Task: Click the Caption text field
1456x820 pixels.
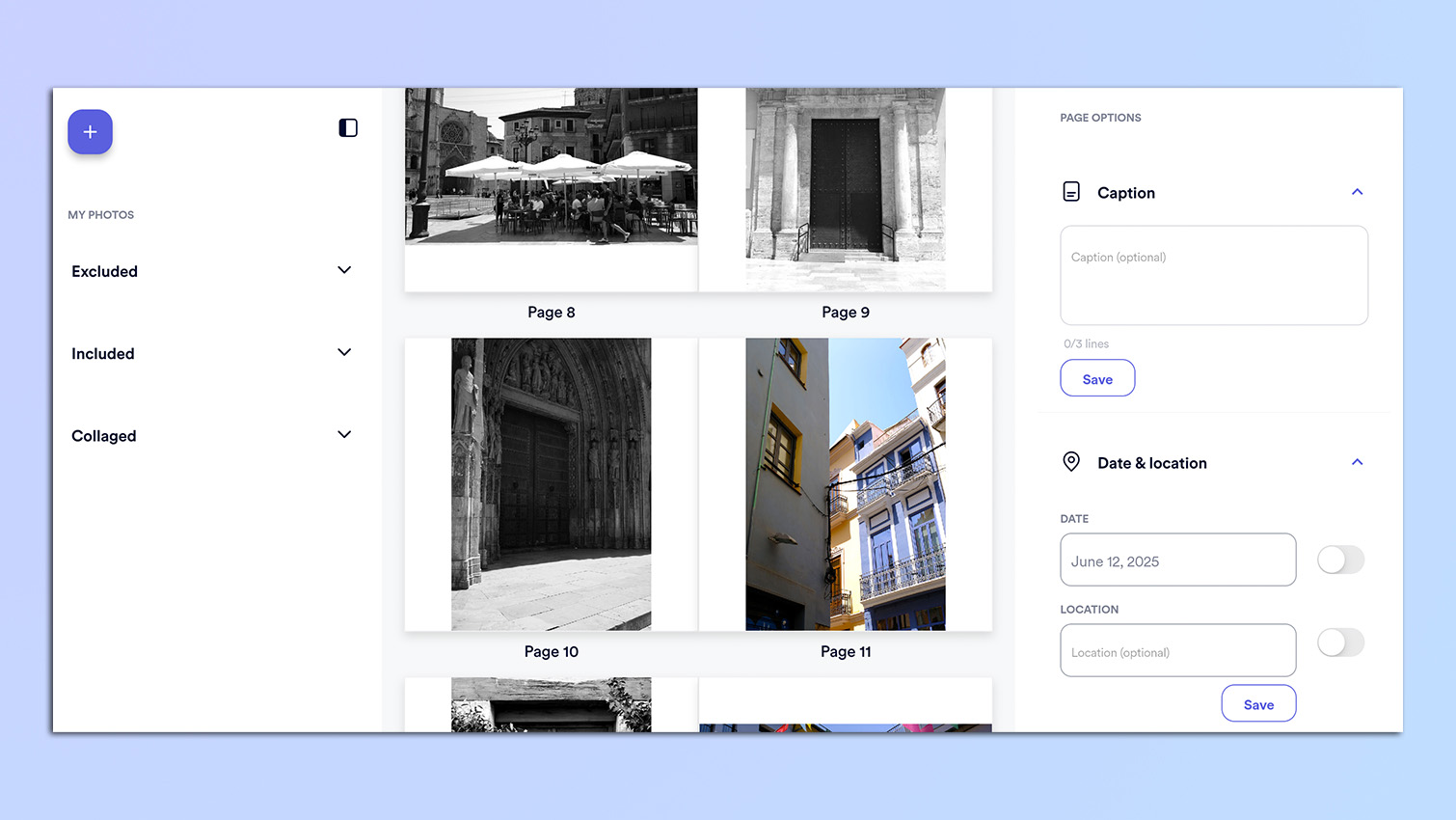Action: pos(1213,275)
